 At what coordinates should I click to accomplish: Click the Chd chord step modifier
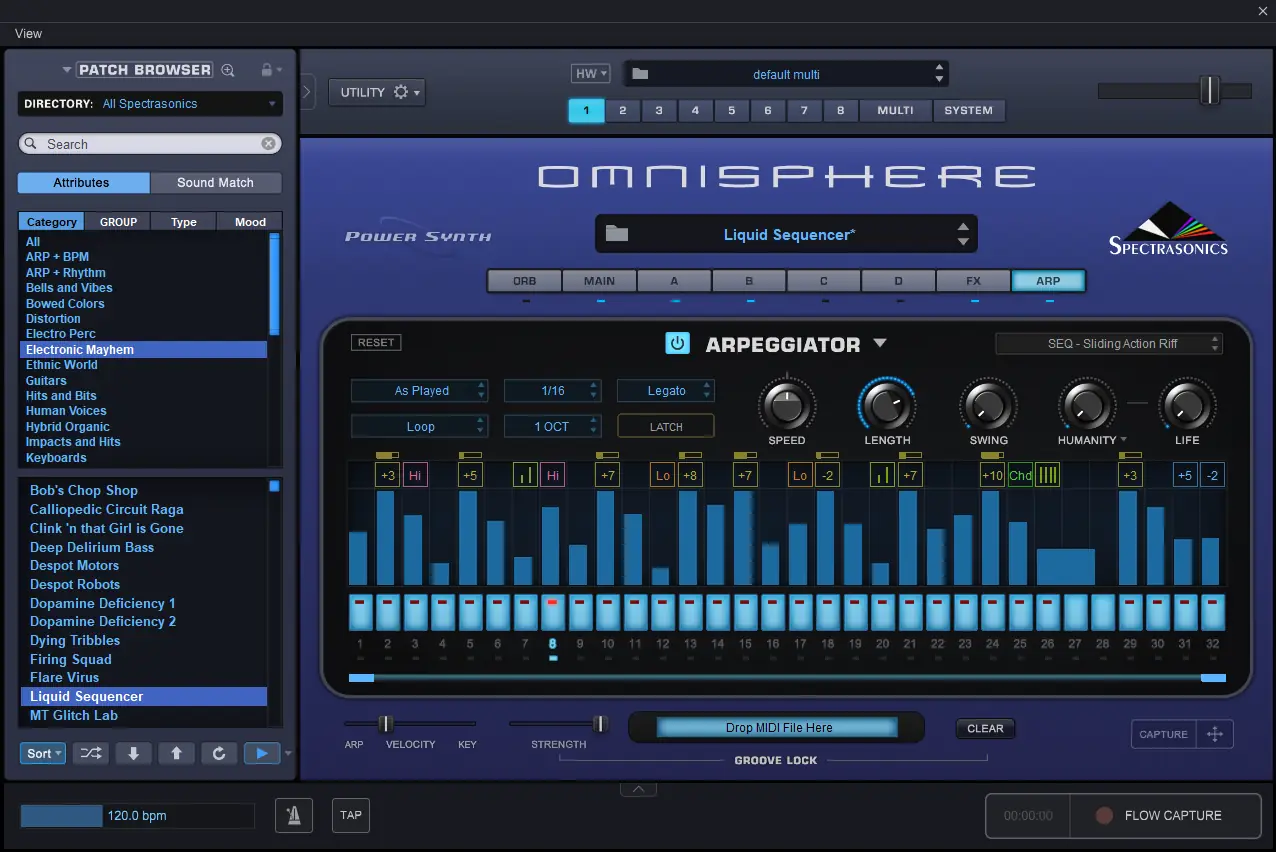[1020, 475]
